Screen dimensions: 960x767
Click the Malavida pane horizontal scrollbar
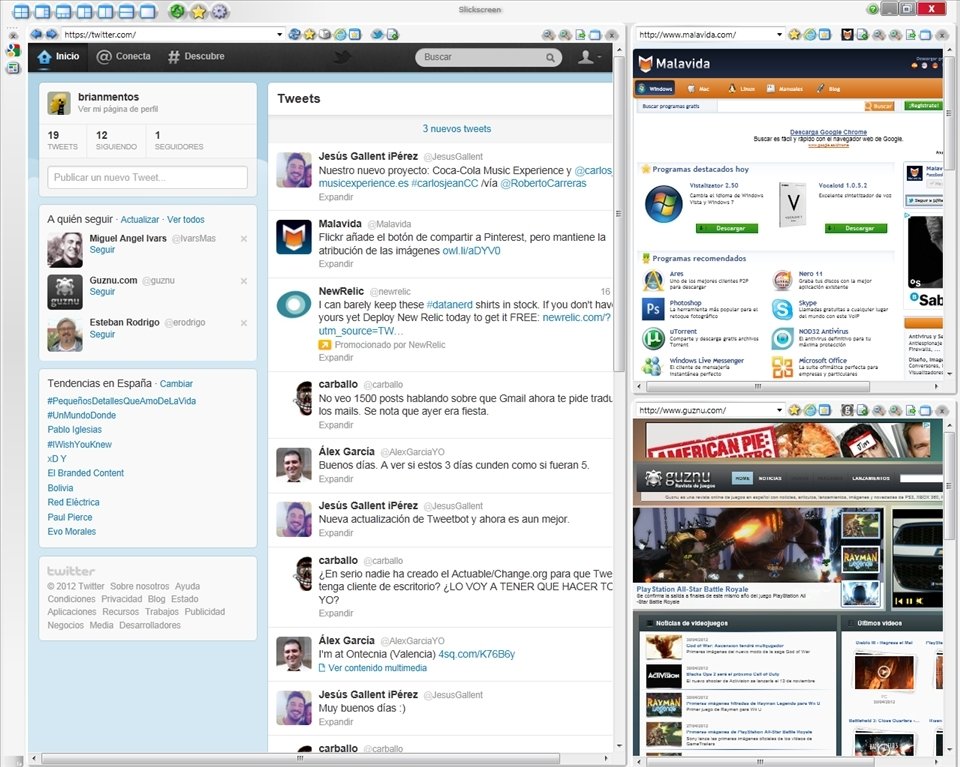(757, 386)
